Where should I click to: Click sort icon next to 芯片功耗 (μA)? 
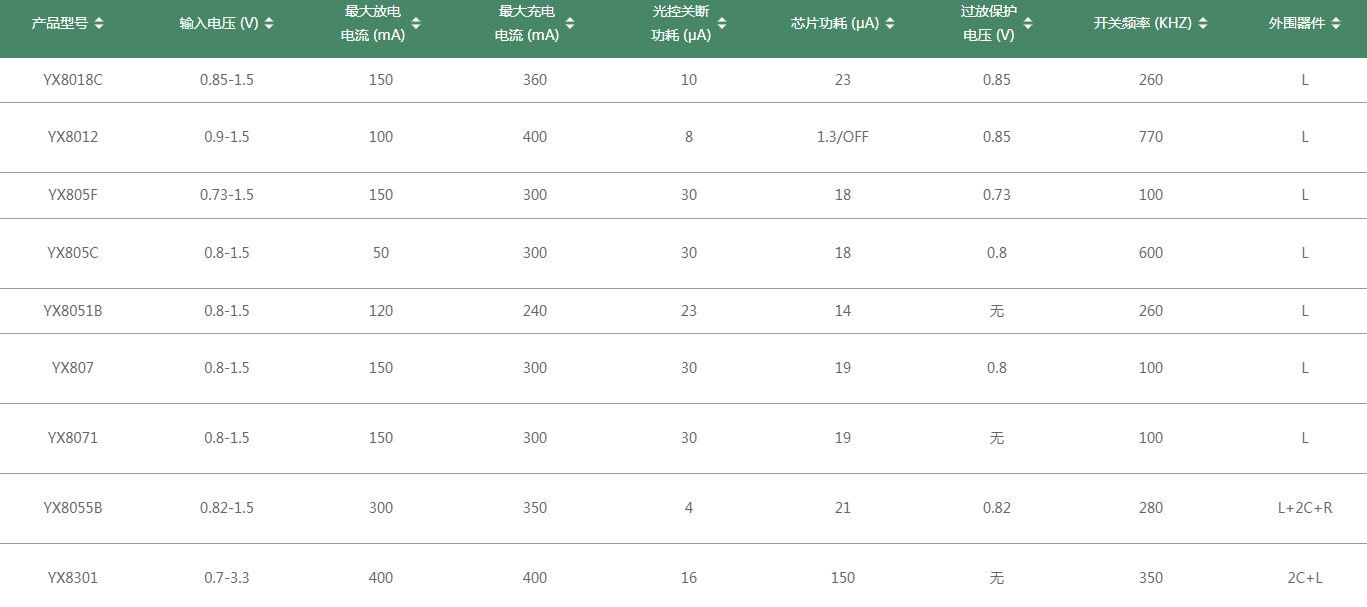pos(890,24)
